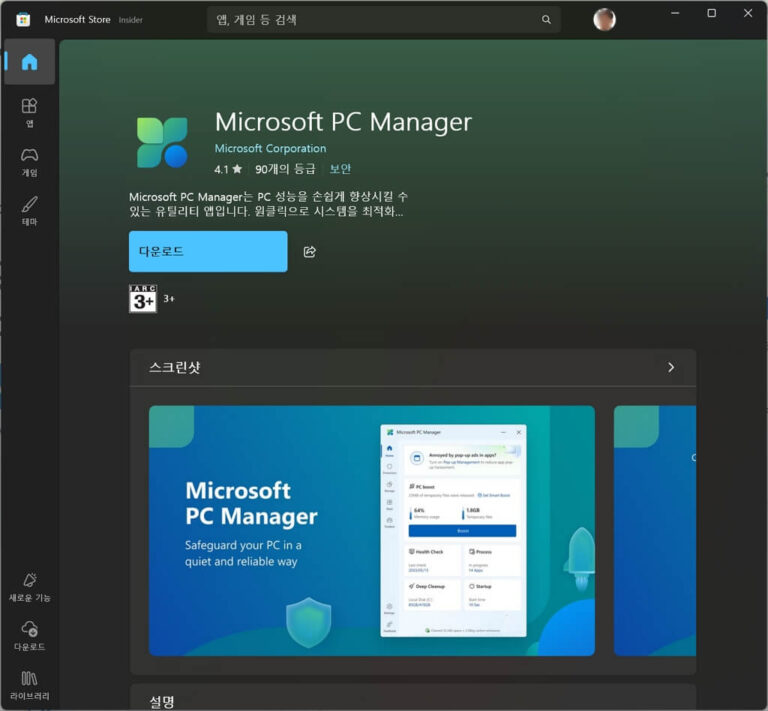View the 90개의 등급 ratings
Screen dimensions: 768x711
tap(285, 169)
